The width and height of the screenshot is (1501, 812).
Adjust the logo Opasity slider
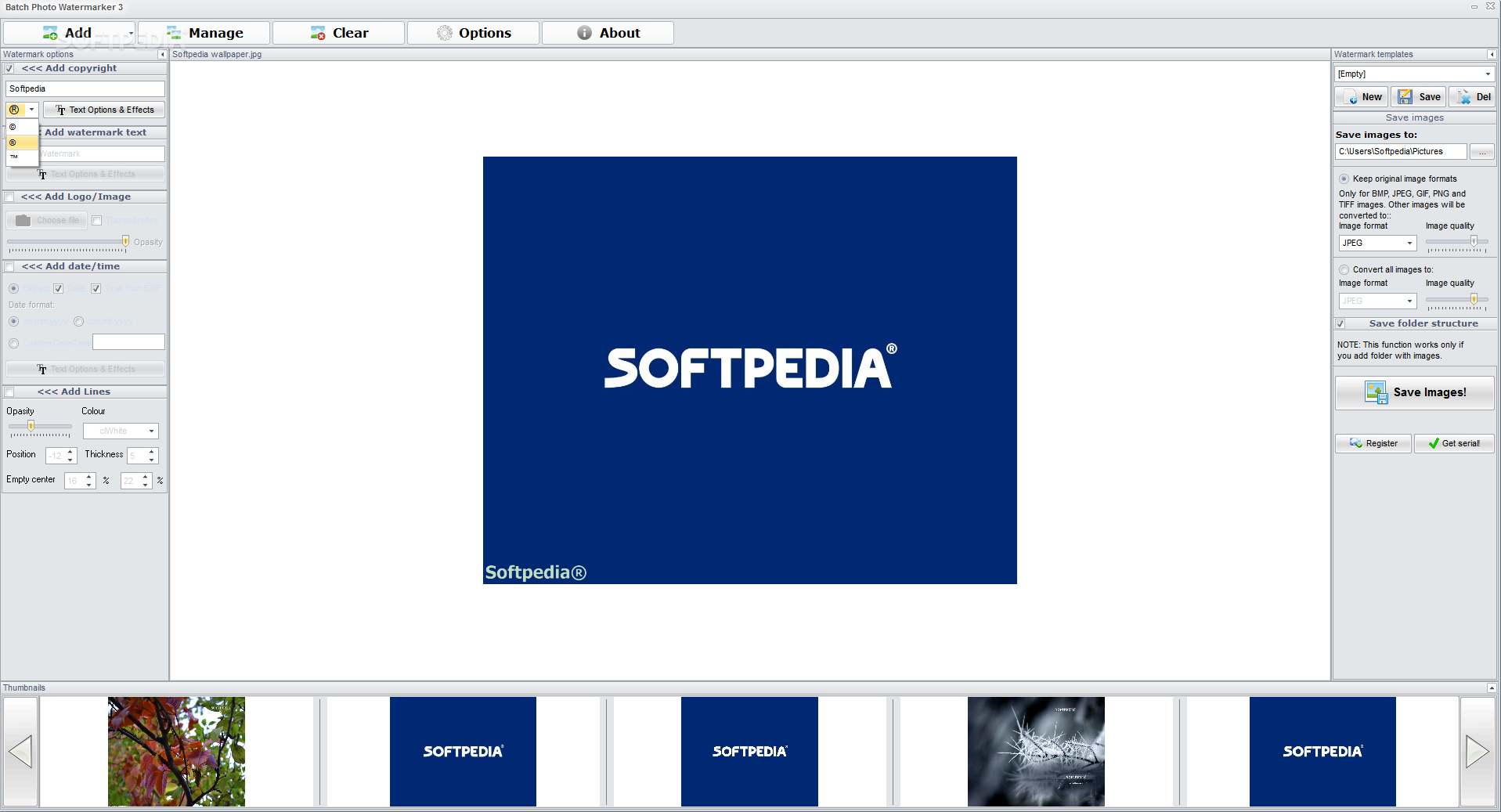point(125,242)
